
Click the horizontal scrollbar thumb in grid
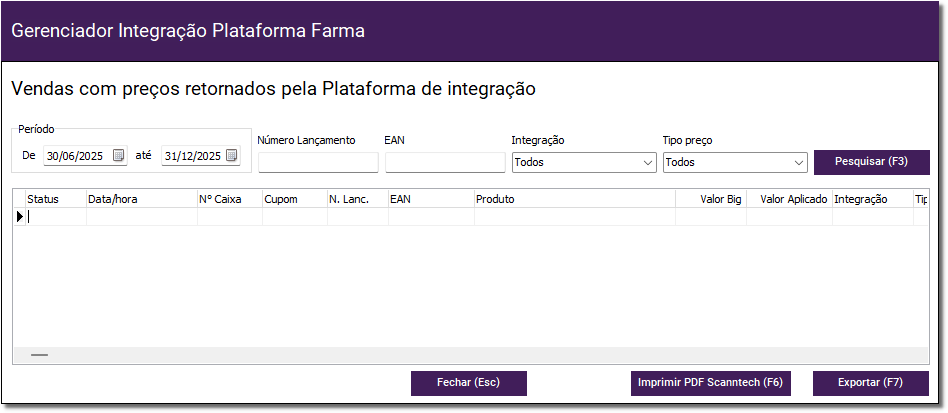pos(39,355)
